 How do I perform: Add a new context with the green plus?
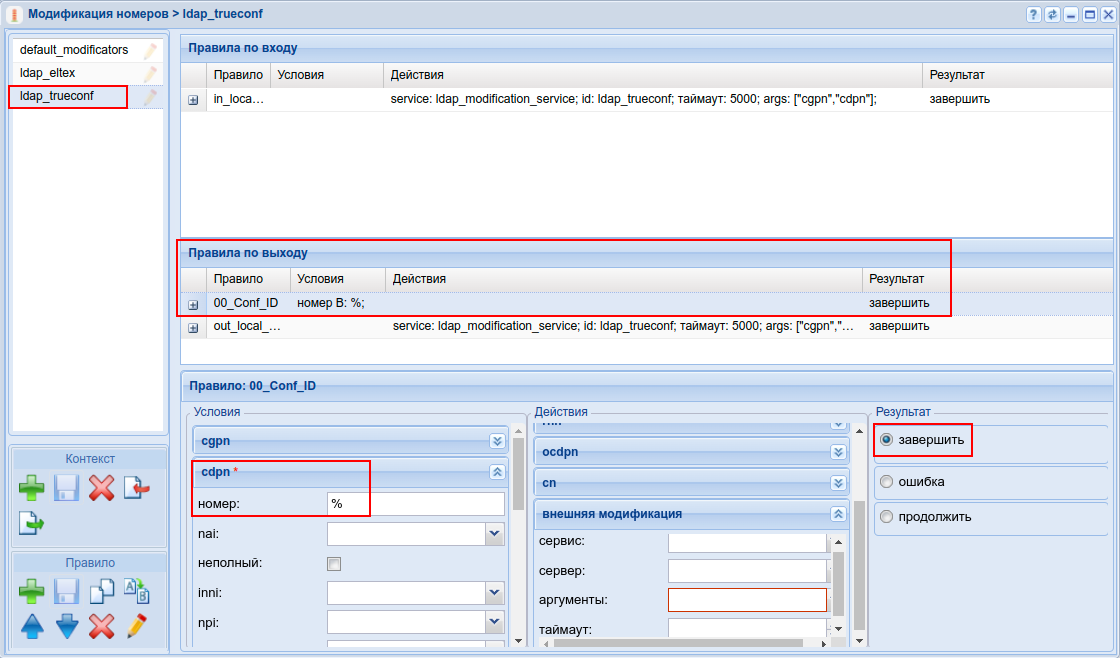(32, 489)
